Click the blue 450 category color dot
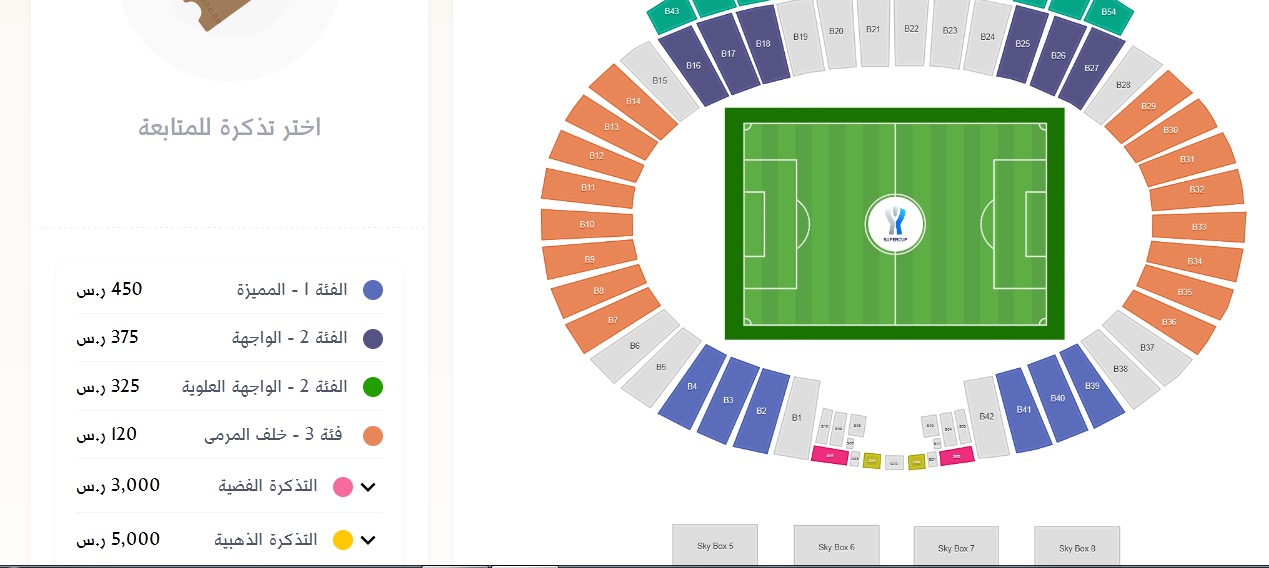Screen dimensions: 1269x568 (x=373, y=290)
